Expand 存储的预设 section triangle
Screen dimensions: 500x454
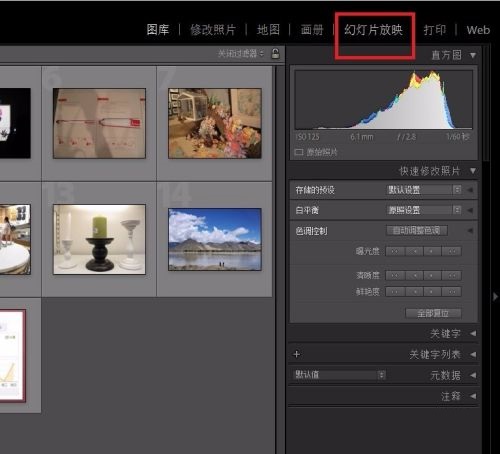470,190
